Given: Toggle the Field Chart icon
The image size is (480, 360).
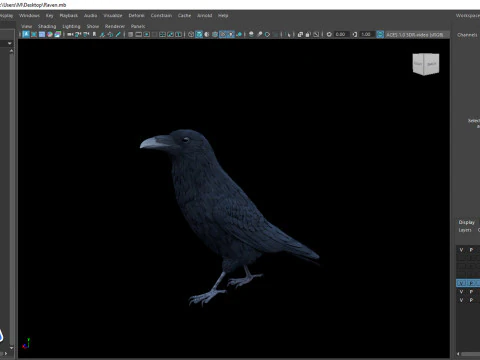Looking at the screenshot, I should click(162, 34).
